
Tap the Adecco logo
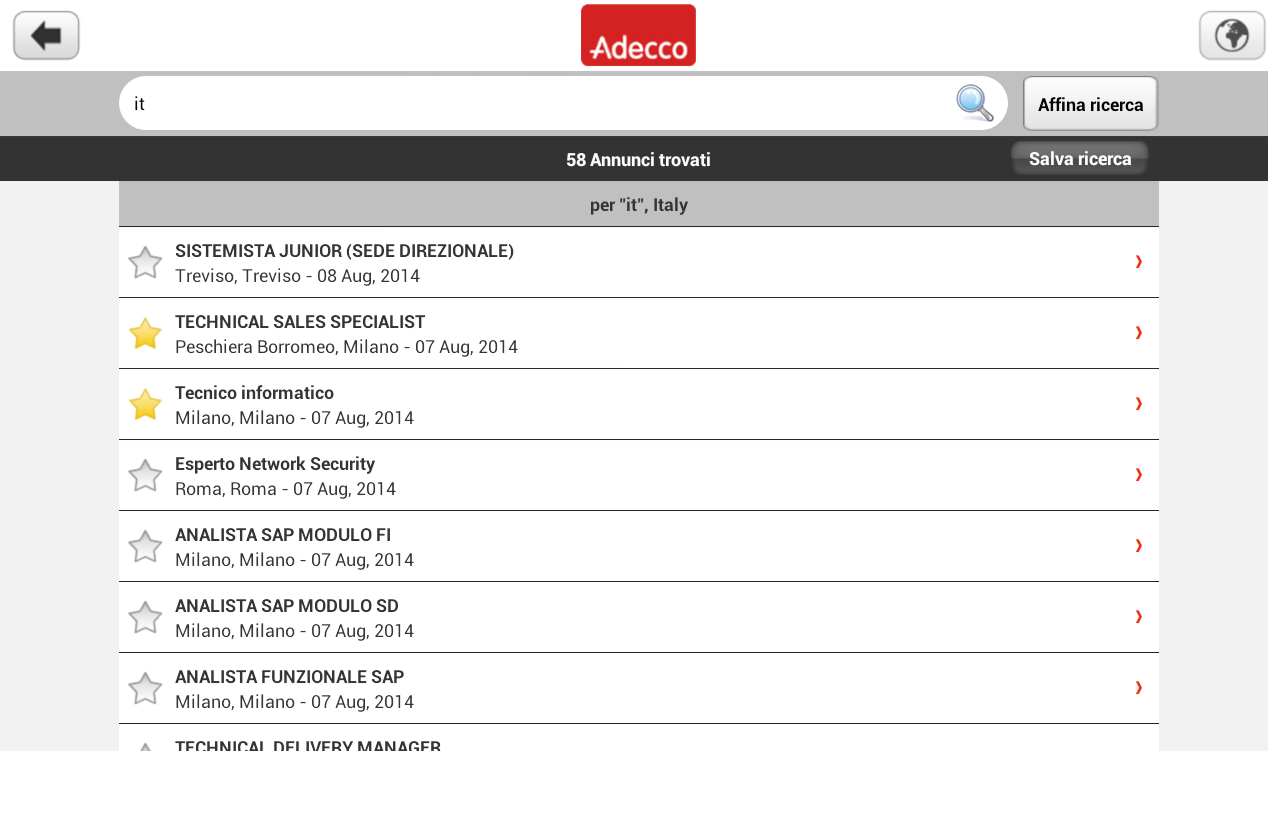point(638,35)
